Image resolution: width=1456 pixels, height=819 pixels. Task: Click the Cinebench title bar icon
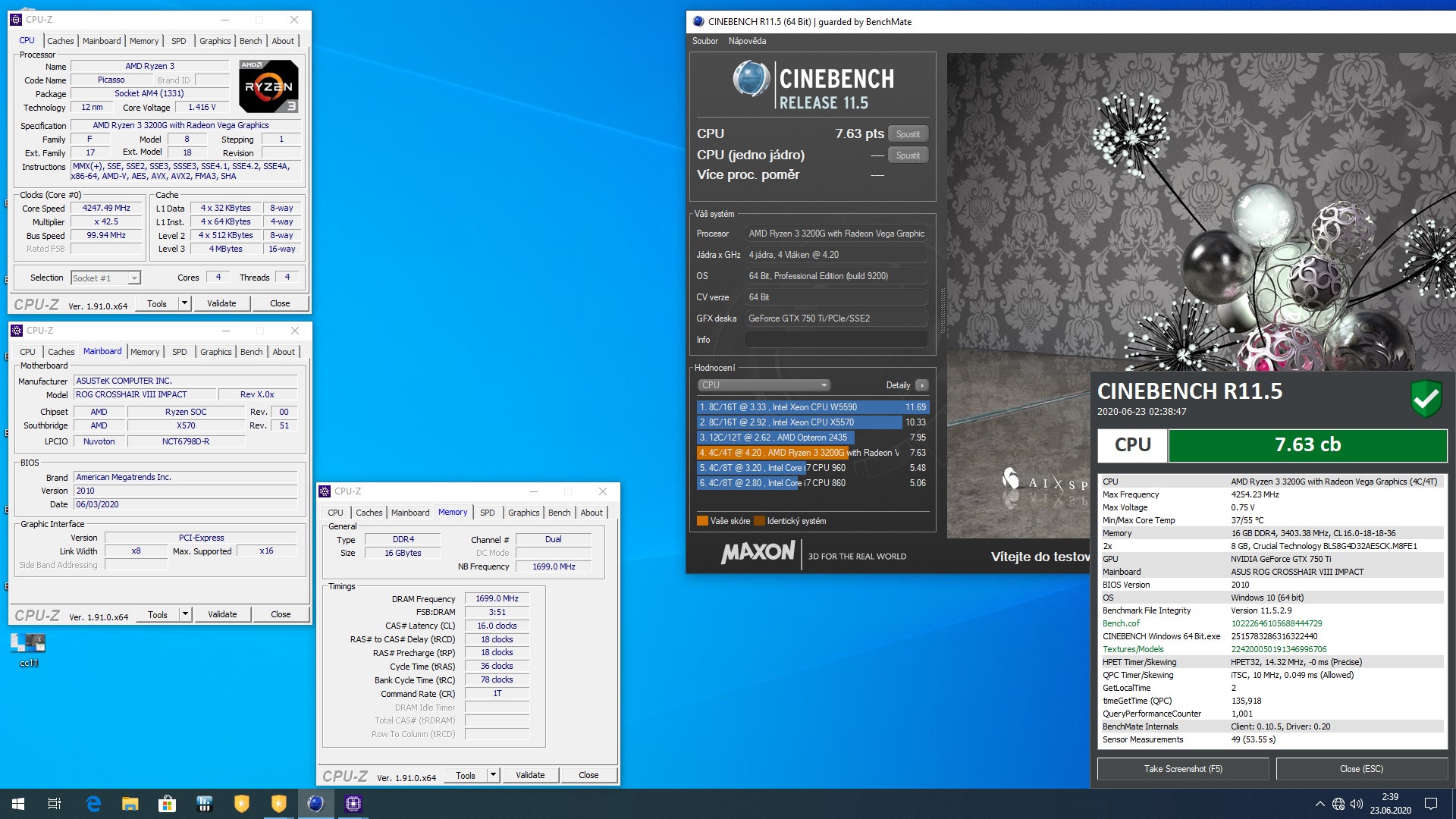698,22
